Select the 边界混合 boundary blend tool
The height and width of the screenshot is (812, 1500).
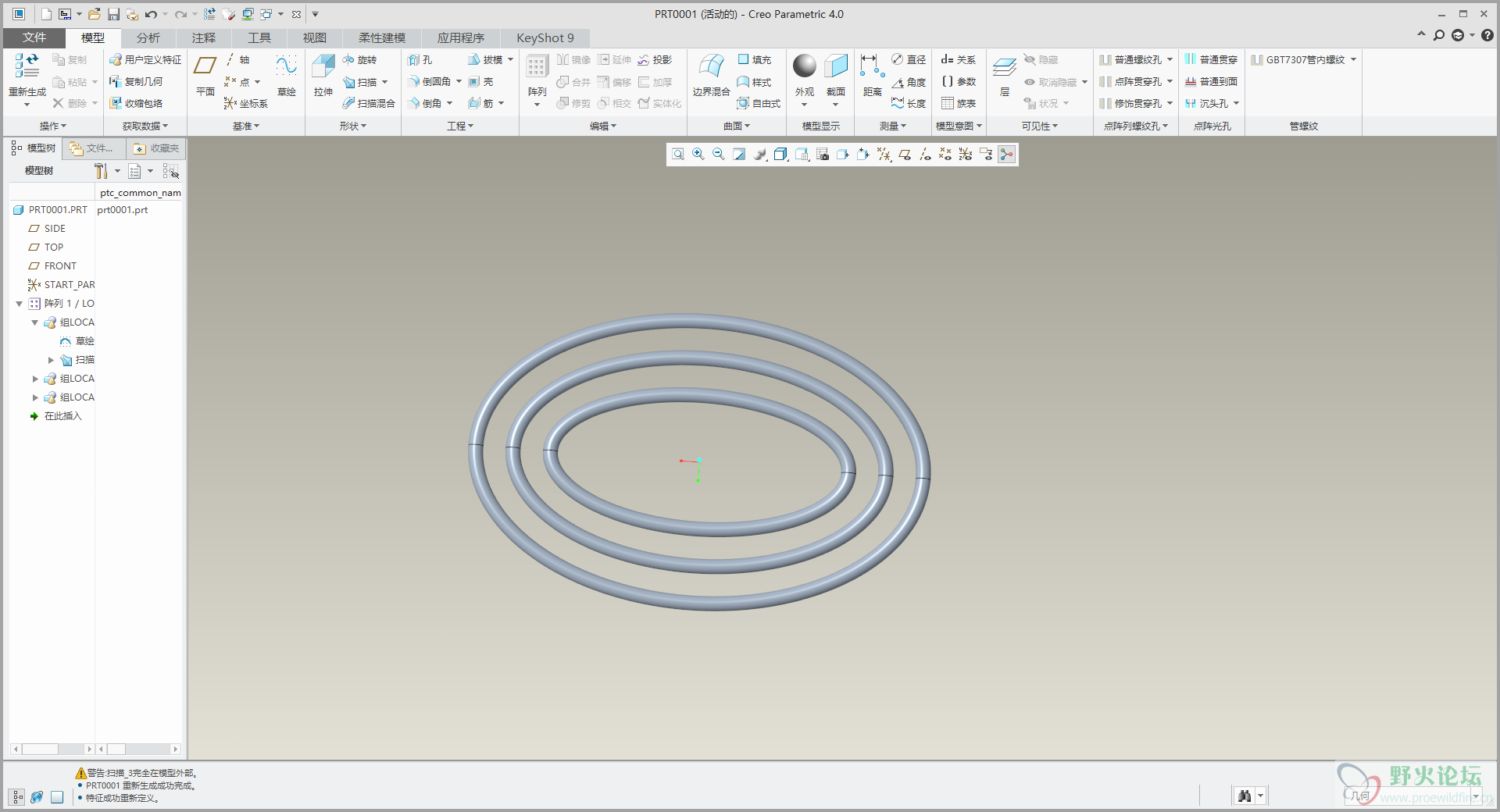tap(711, 76)
